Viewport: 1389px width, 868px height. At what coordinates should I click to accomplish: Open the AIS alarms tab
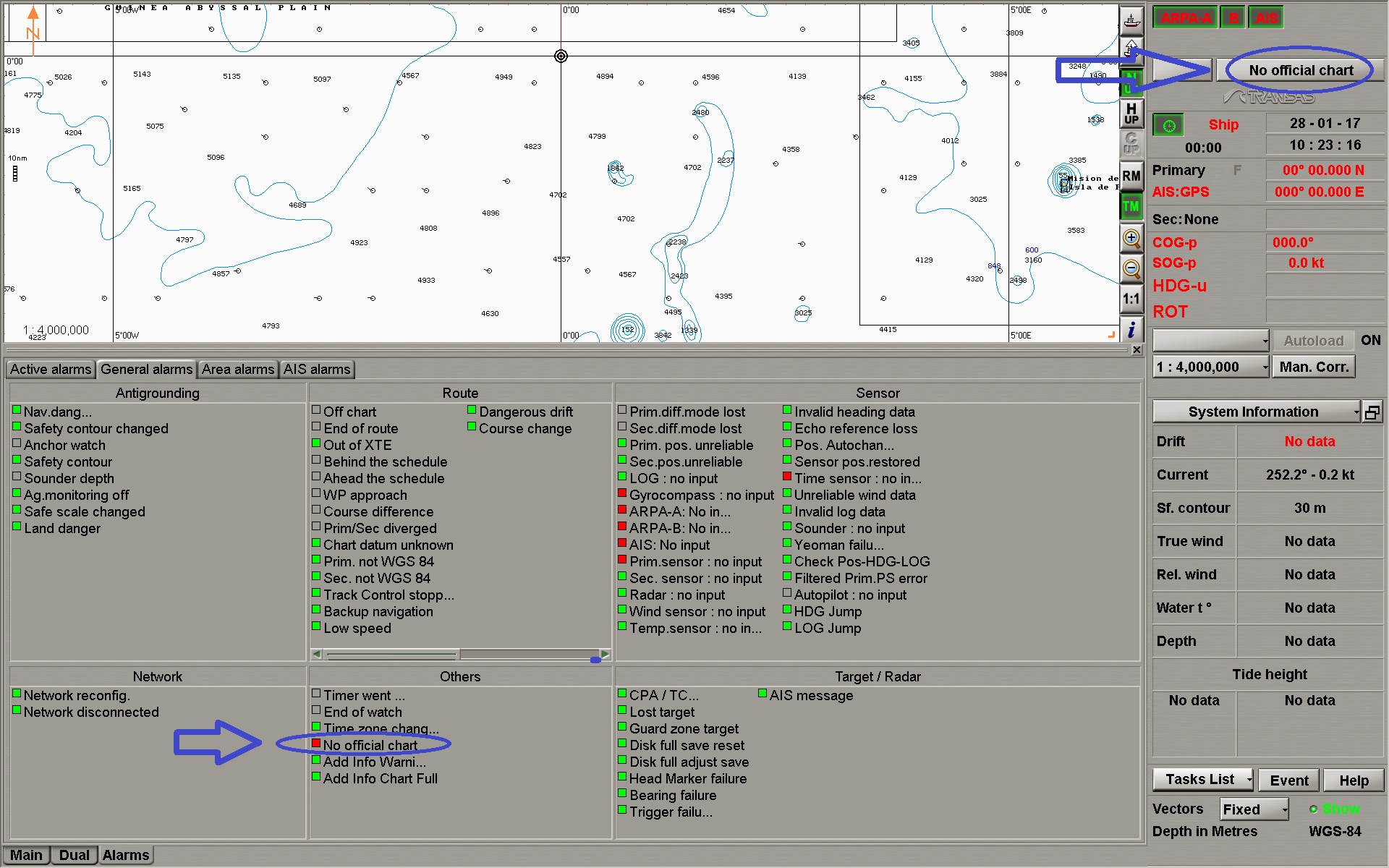317,370
